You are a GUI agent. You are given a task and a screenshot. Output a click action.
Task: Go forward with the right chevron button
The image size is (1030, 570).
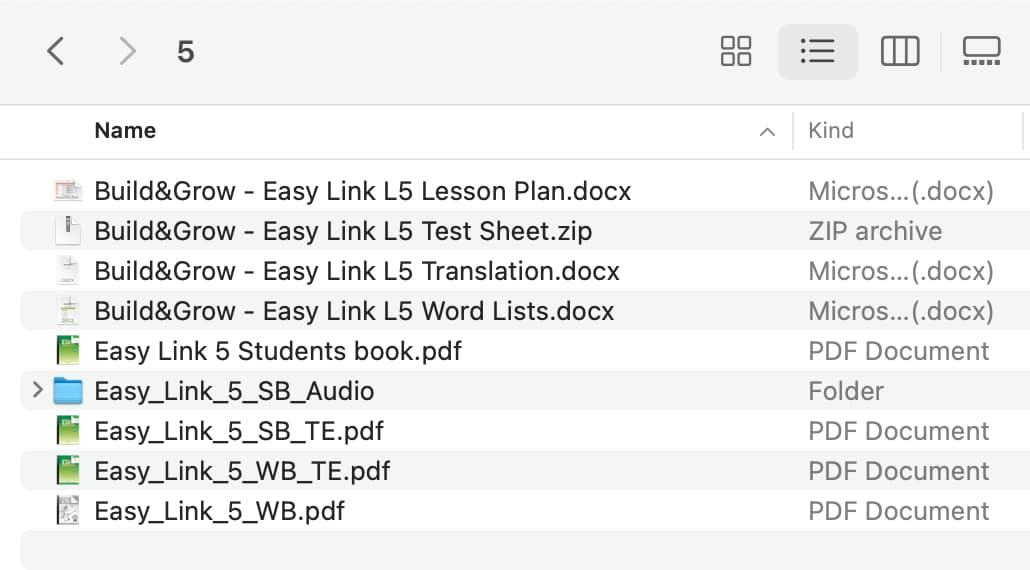click(x=127, y=51)
